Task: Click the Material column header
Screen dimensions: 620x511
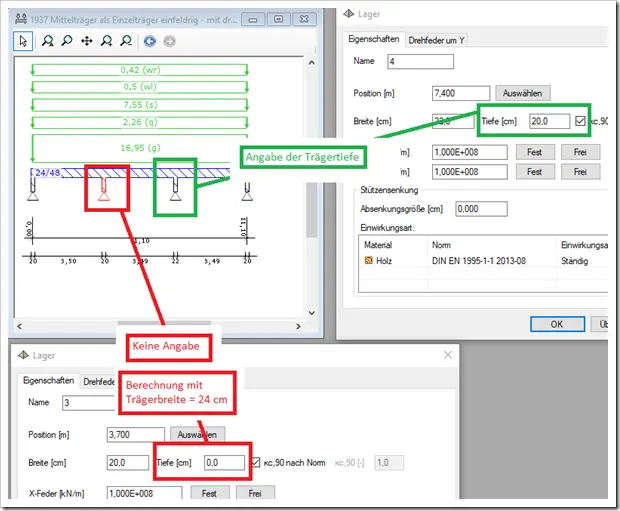Action: pos(378,245)
